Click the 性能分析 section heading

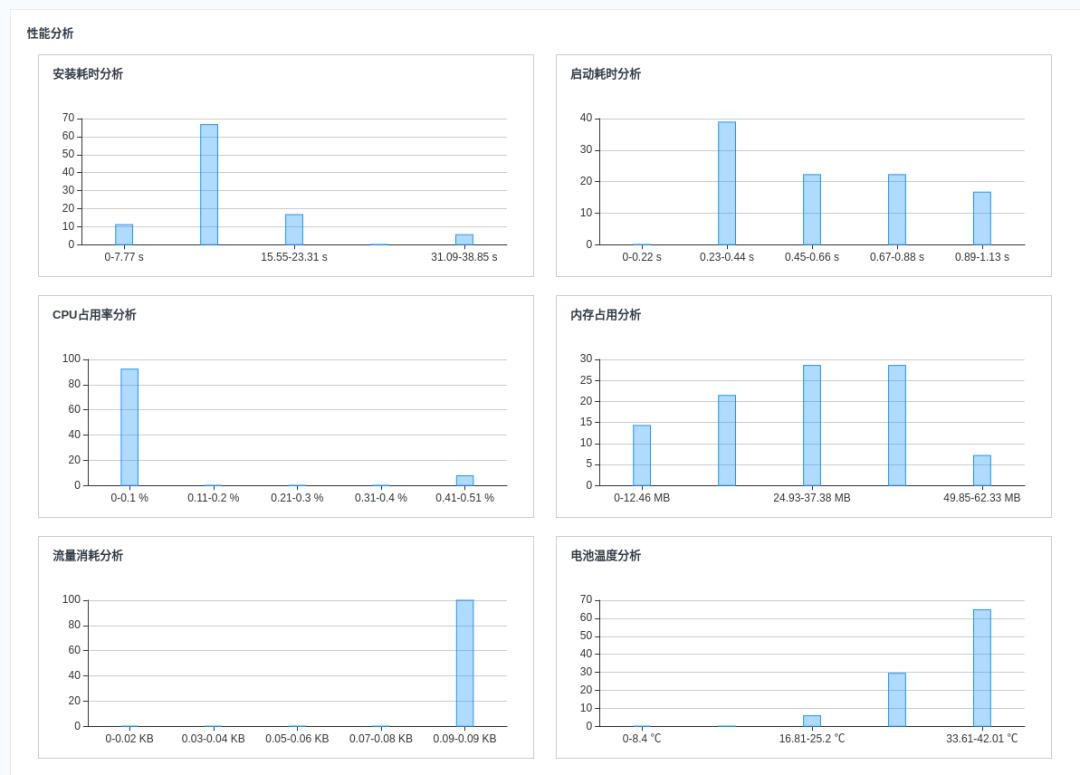click(50, 33)
